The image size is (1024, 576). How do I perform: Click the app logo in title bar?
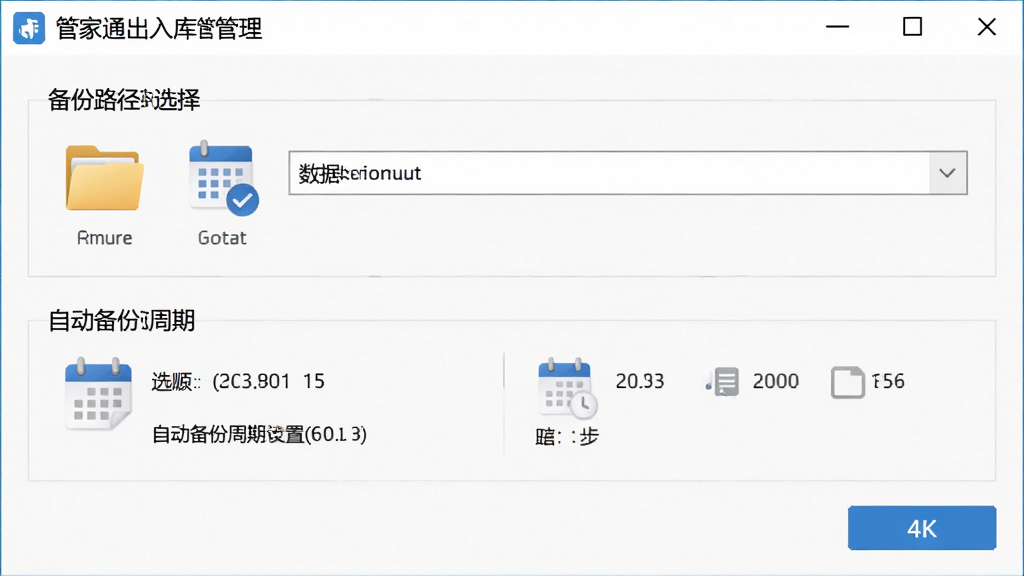point(29,28)
